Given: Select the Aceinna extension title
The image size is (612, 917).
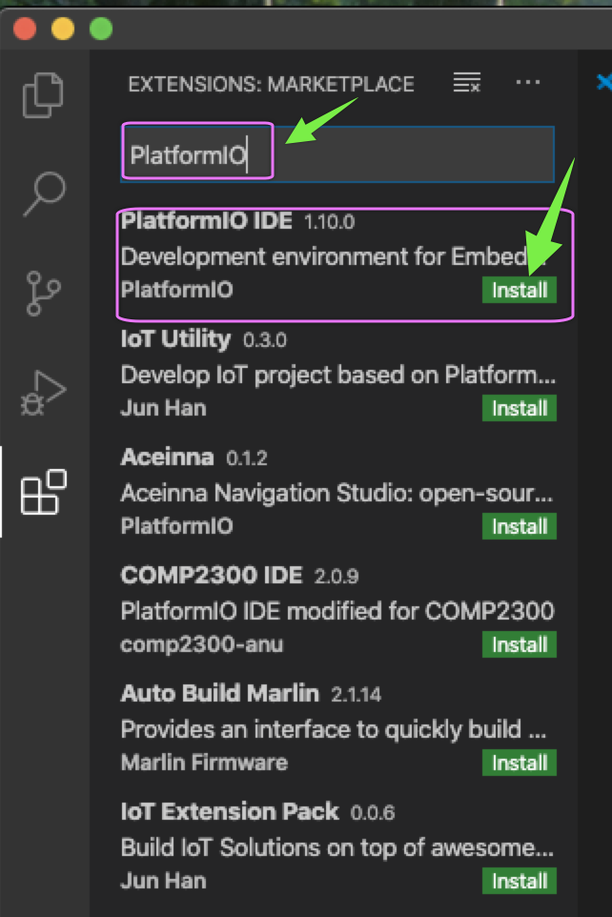Looking at the screenshot, I should click(x=167, y=458).
